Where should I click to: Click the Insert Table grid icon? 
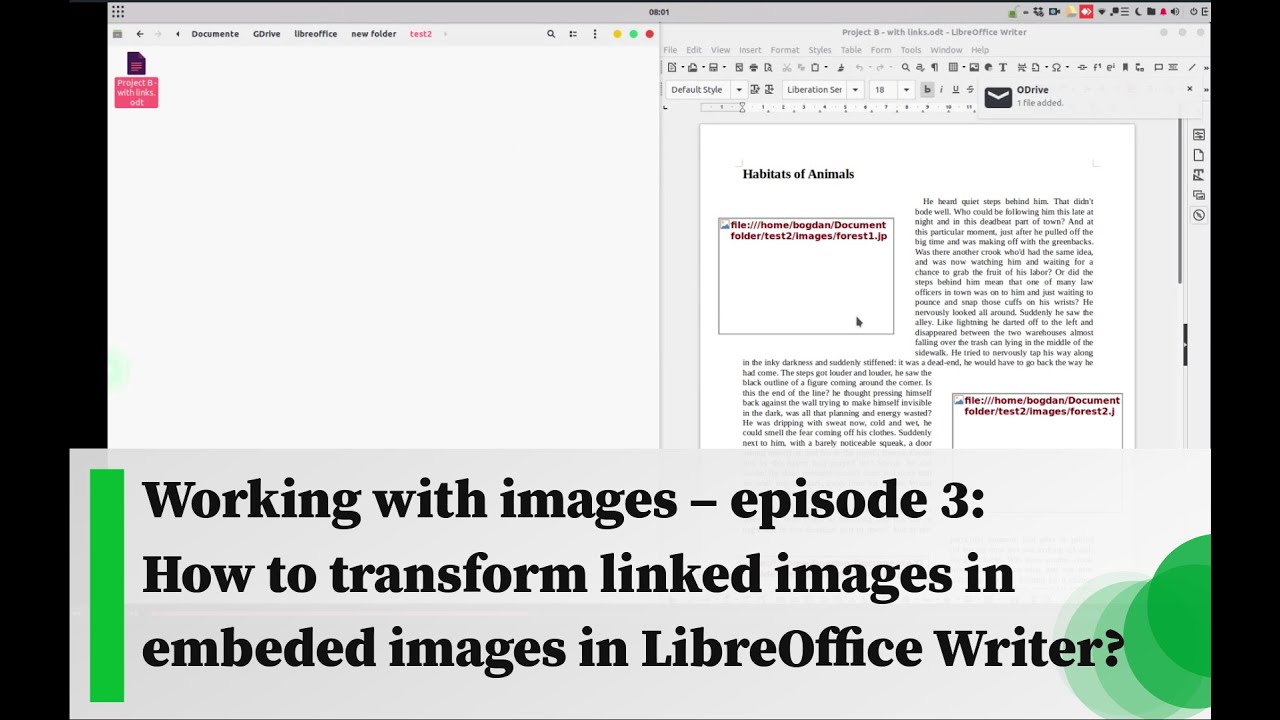(x=953, y=67)
